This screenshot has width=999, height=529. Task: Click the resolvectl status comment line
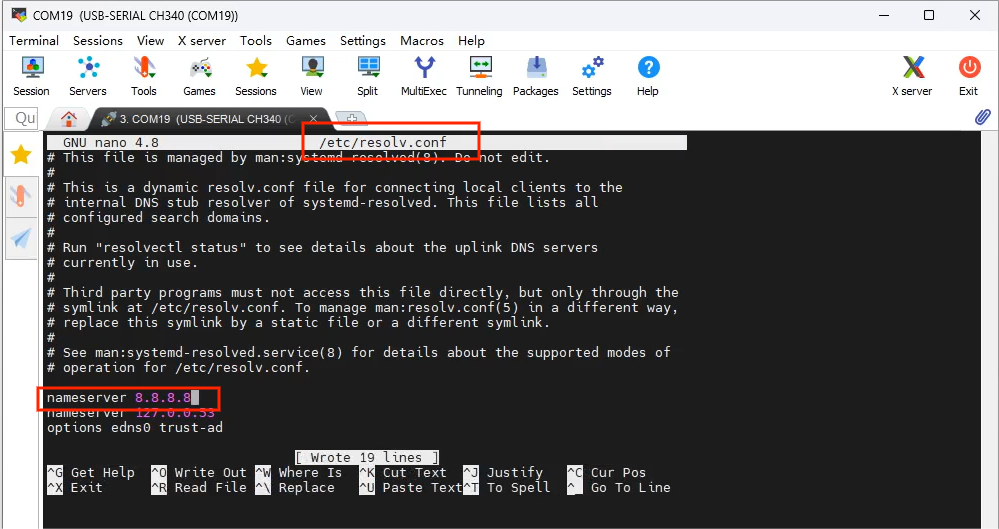point(322,247)
